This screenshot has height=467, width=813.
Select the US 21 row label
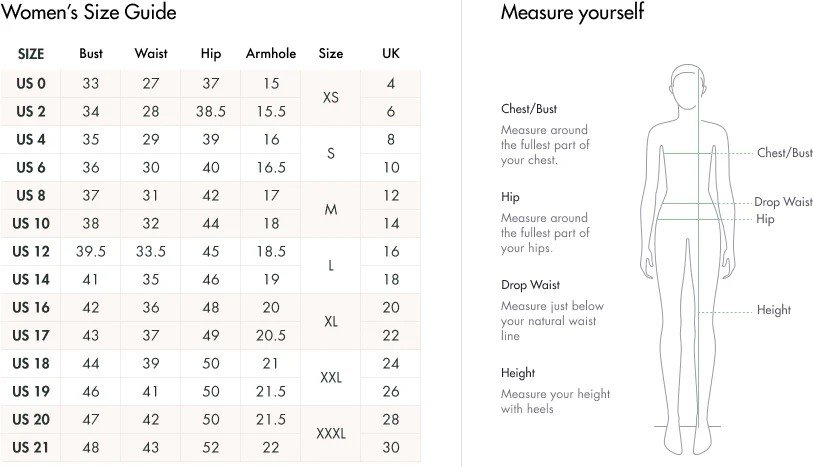click(31, 448)
